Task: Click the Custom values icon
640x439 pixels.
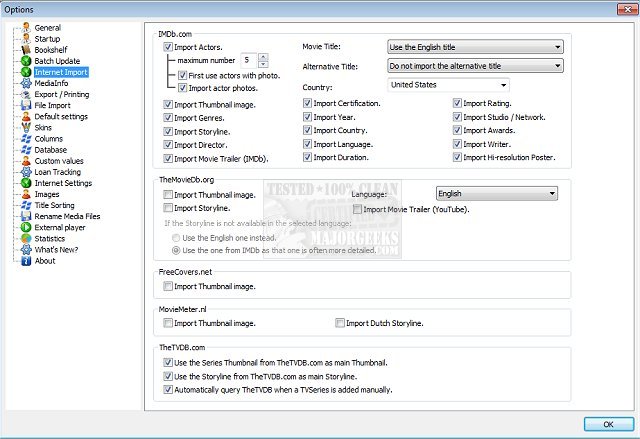Action: pyautogui.click(x=26, y=161)
